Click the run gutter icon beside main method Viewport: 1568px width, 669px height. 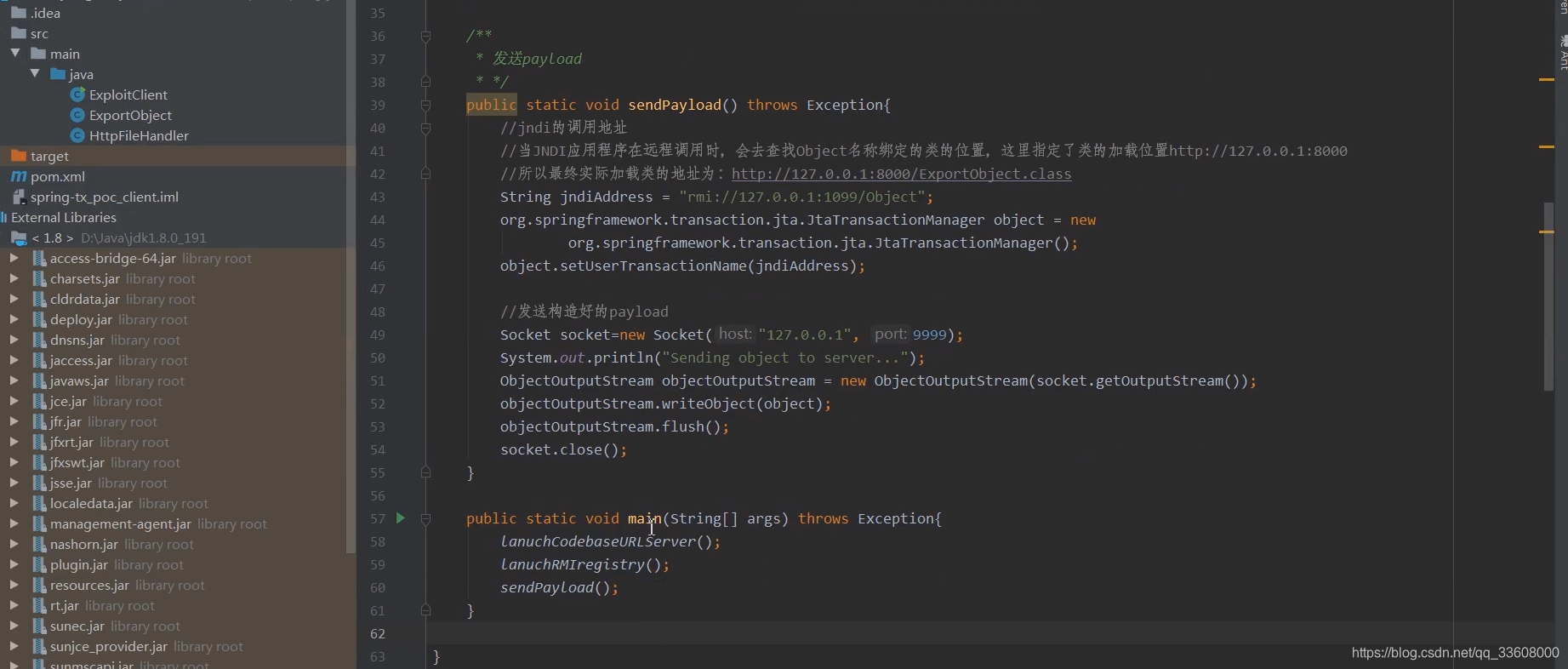[x=400, y=518]
